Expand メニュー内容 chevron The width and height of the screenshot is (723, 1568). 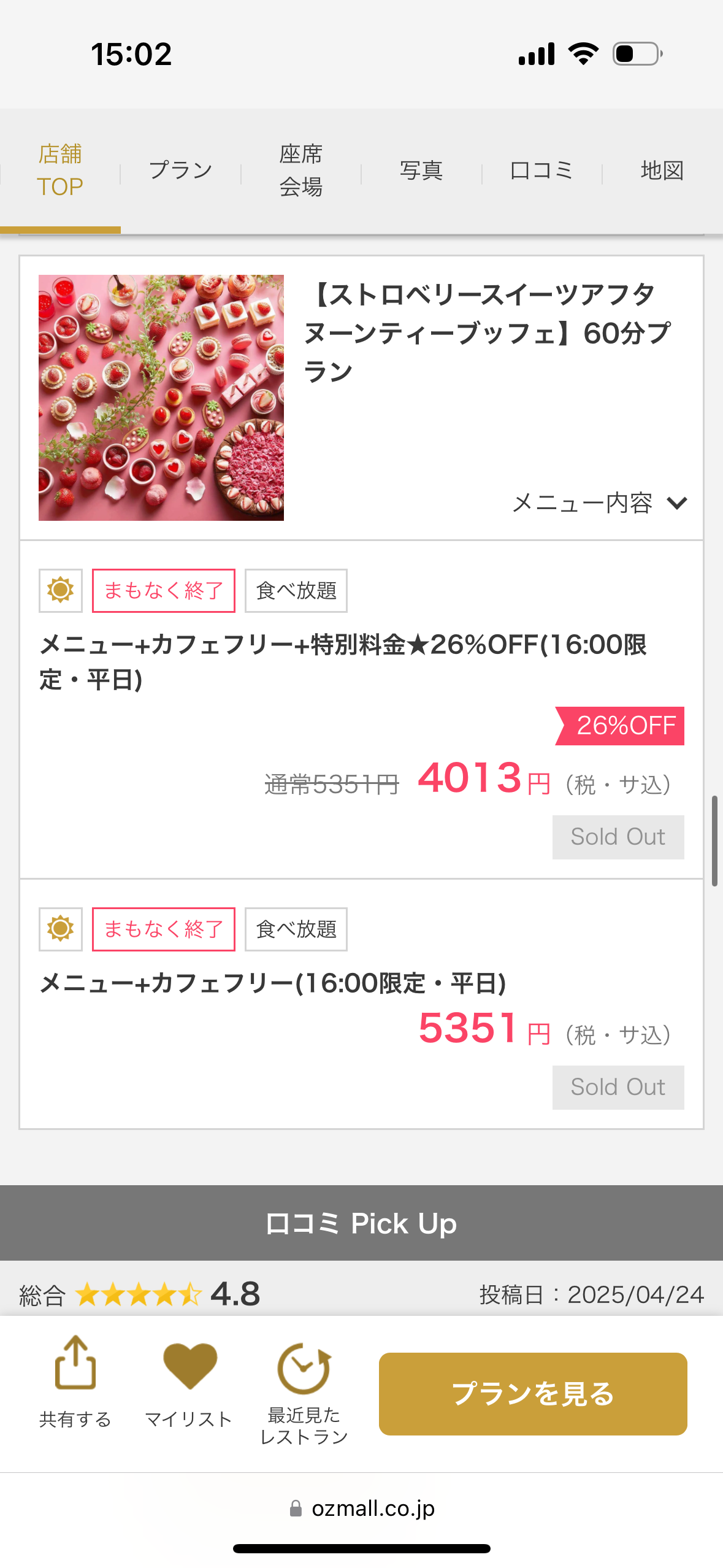677,503
